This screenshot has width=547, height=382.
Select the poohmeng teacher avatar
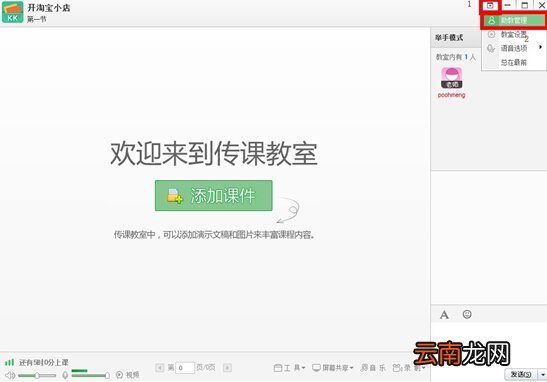point(452,78)
